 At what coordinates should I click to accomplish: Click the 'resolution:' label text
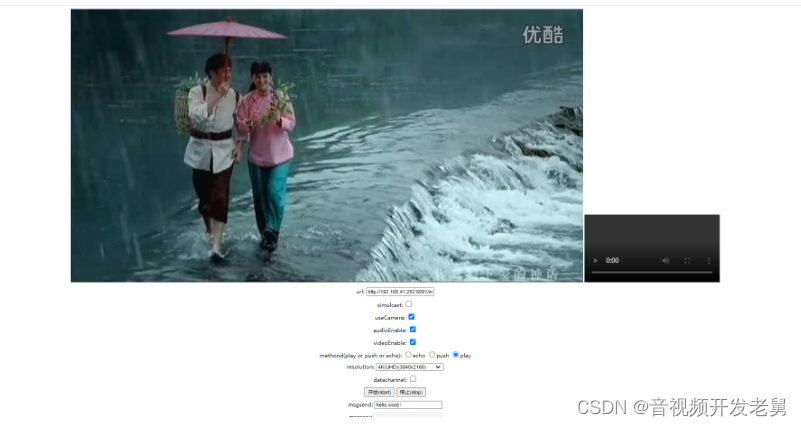pyautogui.click(x=360, y=367)
